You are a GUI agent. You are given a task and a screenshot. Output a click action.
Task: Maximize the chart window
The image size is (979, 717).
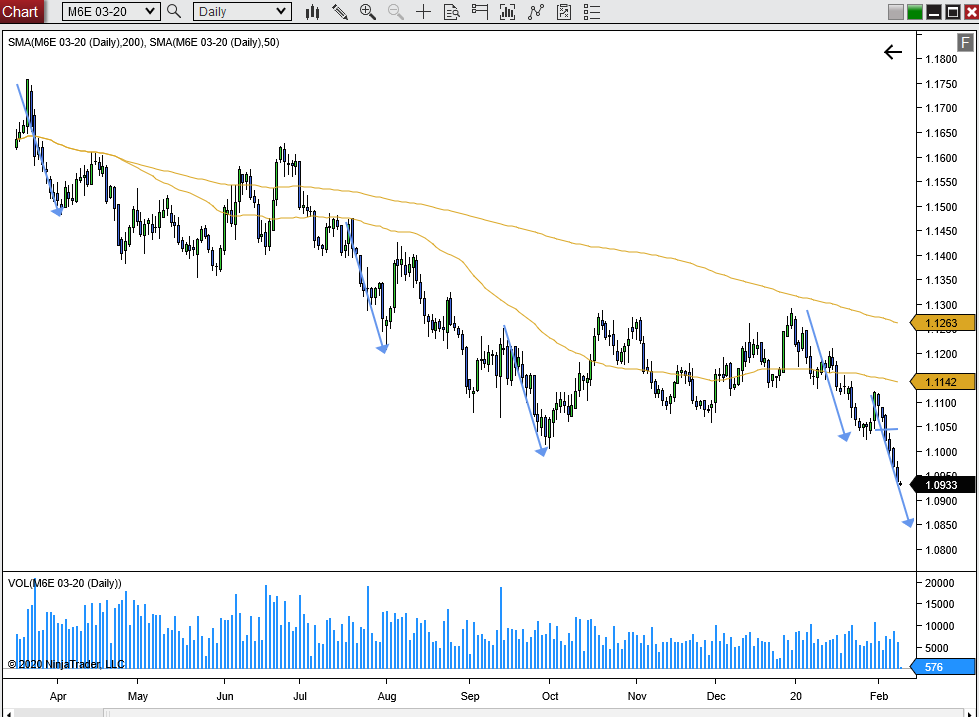[x=952, y=12]
